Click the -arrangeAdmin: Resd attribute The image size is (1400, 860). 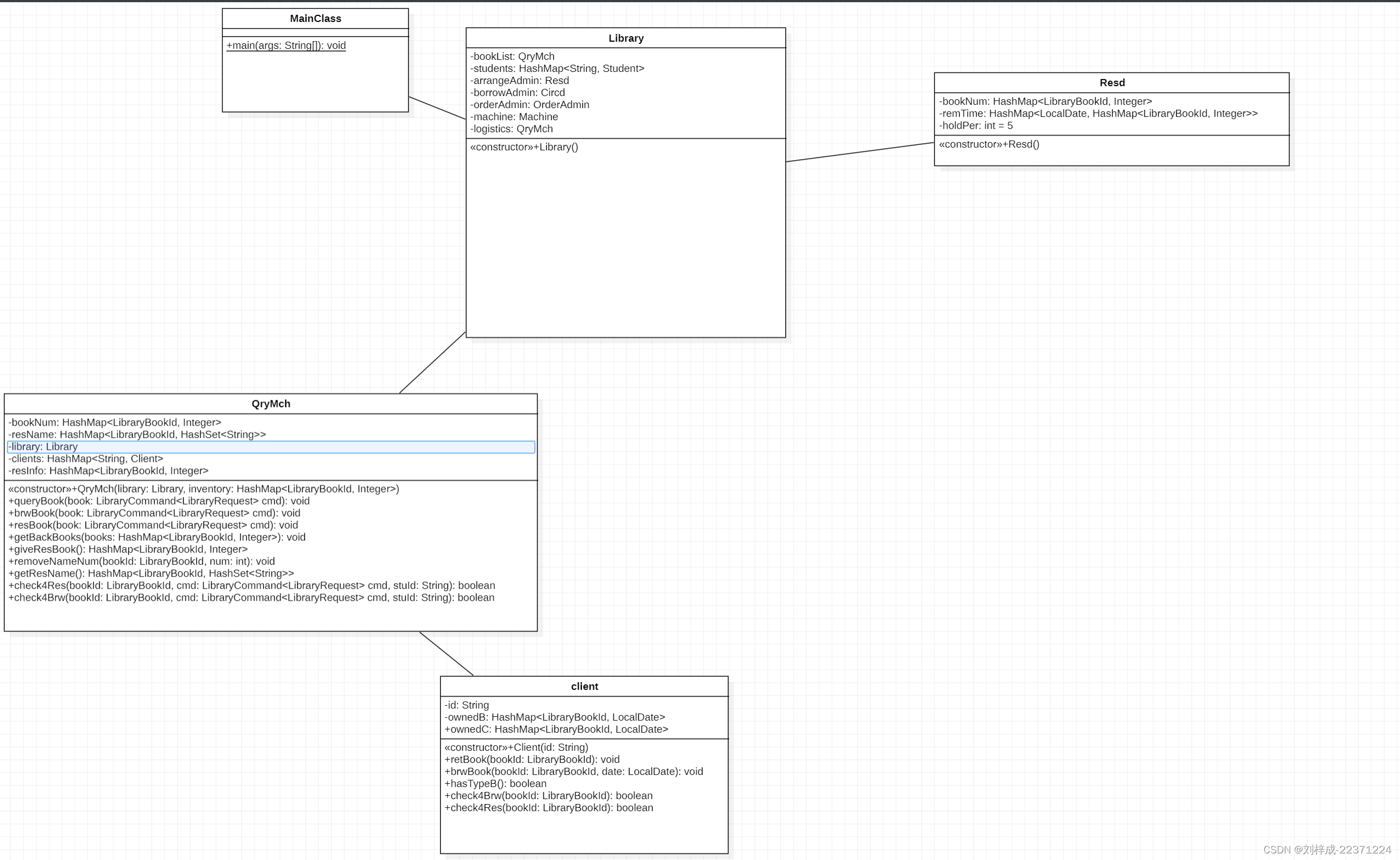(x=520, y=80)
